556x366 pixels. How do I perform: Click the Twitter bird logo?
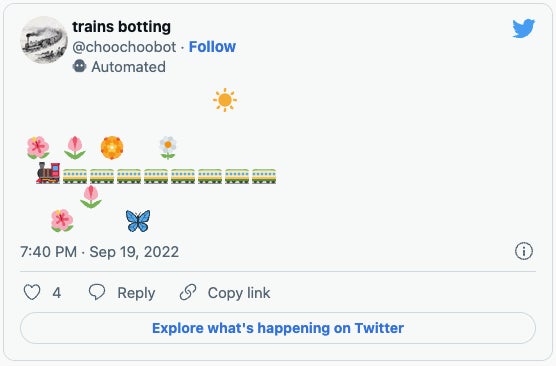coord(523,28)
